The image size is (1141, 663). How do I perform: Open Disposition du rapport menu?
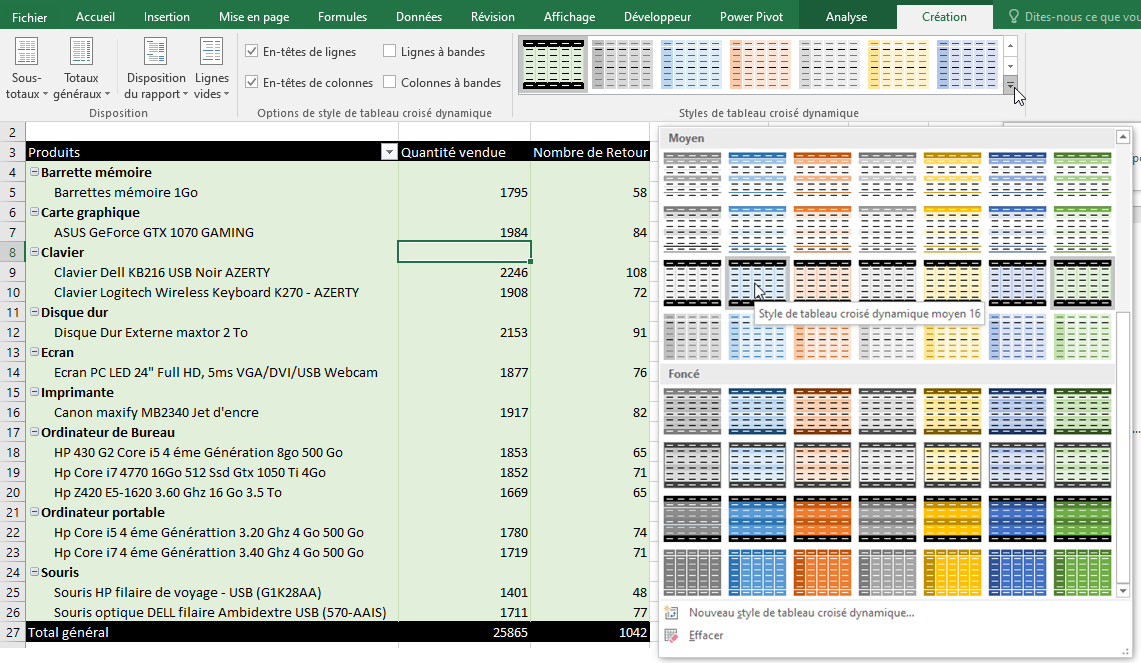pos(156,68)
